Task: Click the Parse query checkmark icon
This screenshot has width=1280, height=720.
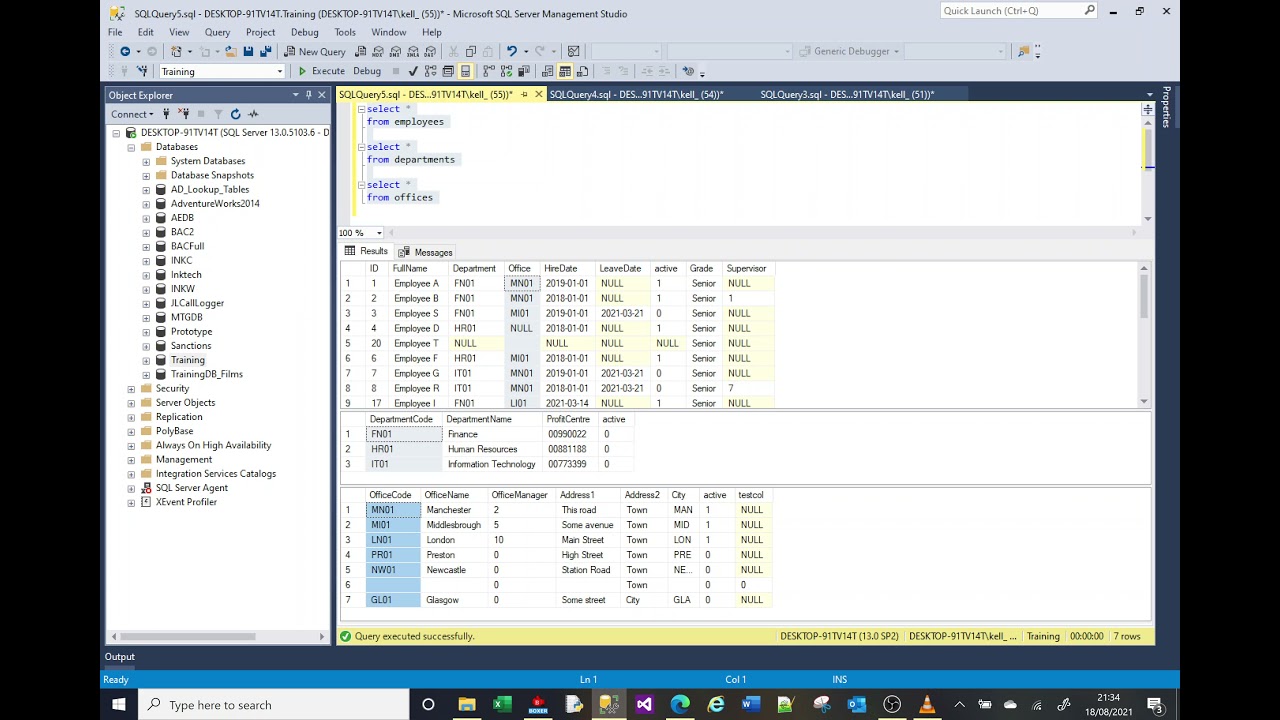Action: click(412, 71)
